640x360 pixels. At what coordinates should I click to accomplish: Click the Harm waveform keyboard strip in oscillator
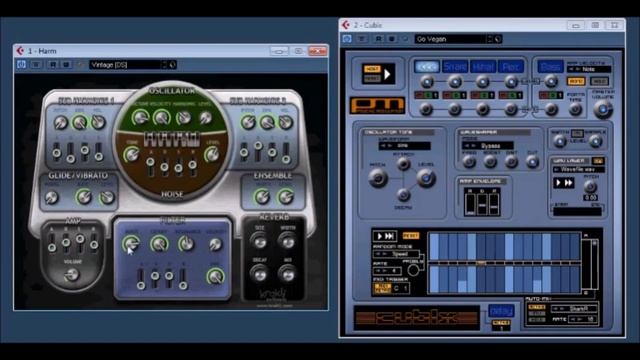pos(171,140)
